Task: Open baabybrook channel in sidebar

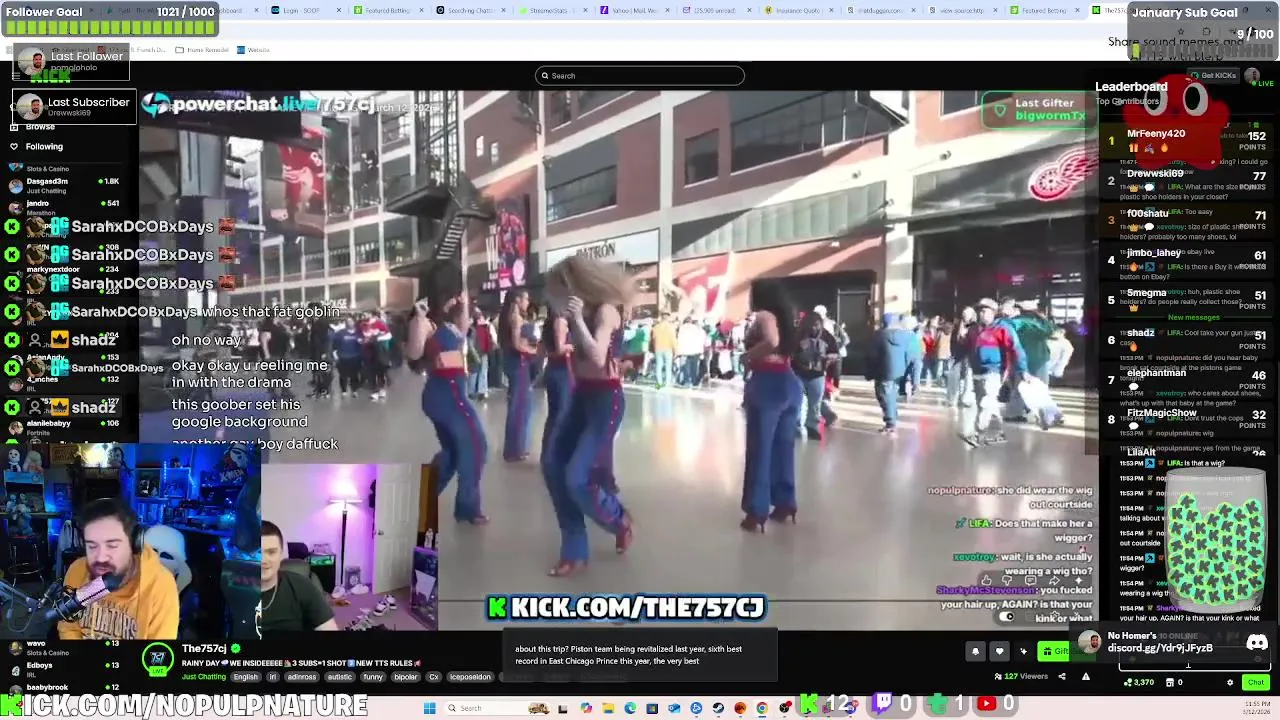Action: pyautogui.click(x=68, y=688)
